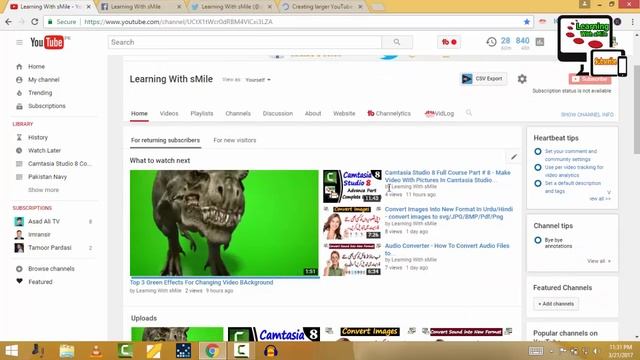This screenshot has height=360, width=640.
Task: Switch to the Facebook browser tab
Action: 140,7
